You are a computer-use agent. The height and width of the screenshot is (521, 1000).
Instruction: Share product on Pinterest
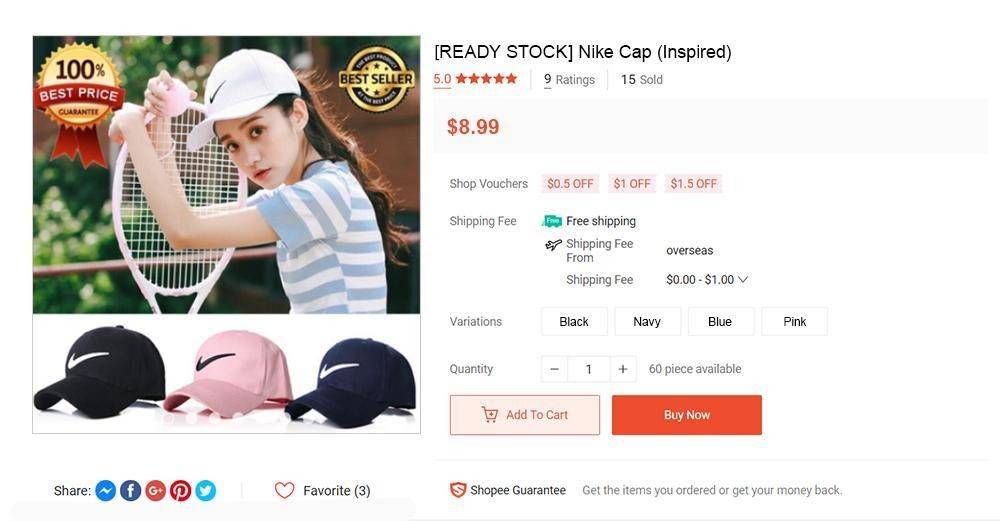pos(180,490)
